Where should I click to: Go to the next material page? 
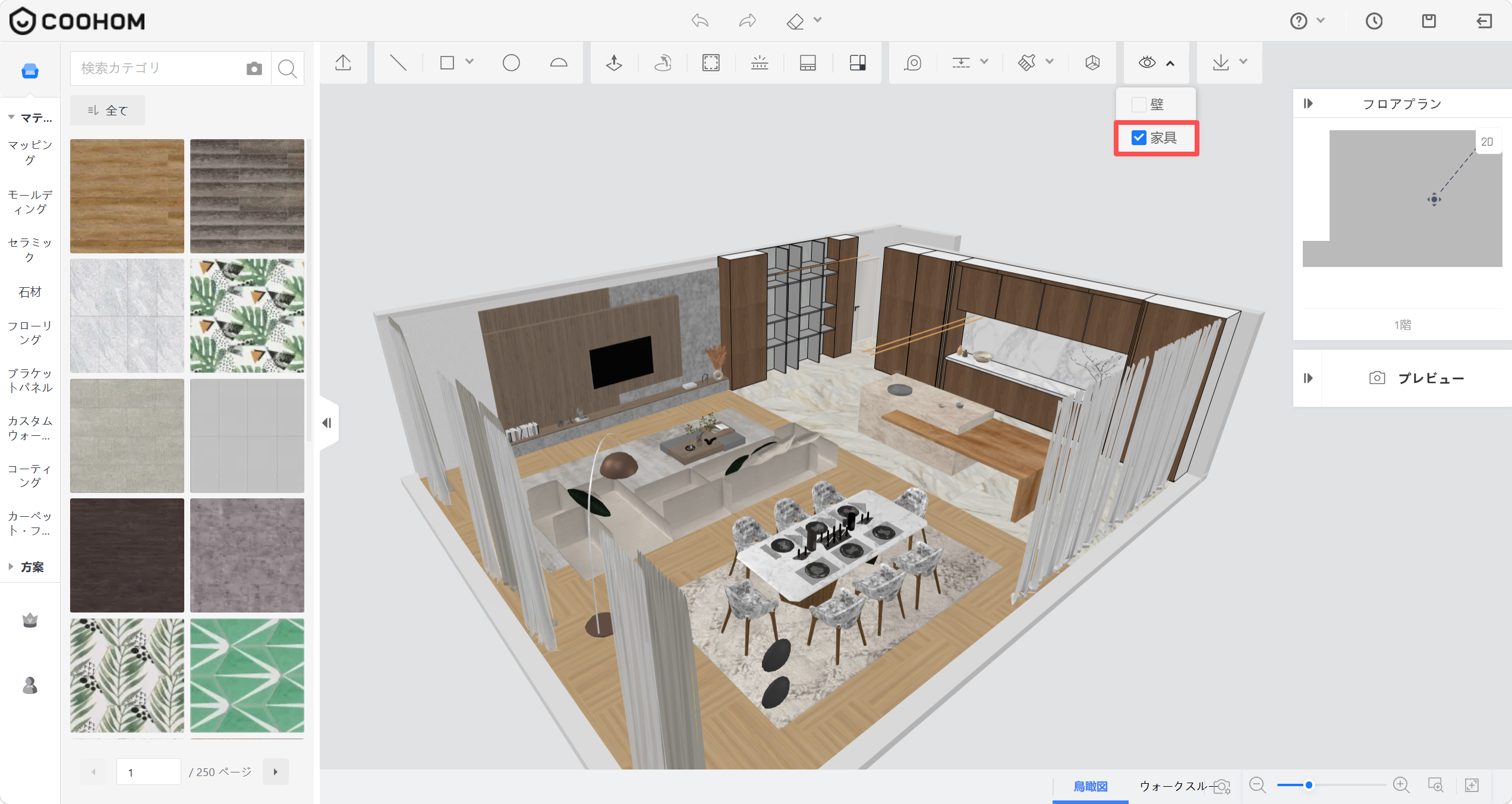pyautogui.click(x=275, y=772)
